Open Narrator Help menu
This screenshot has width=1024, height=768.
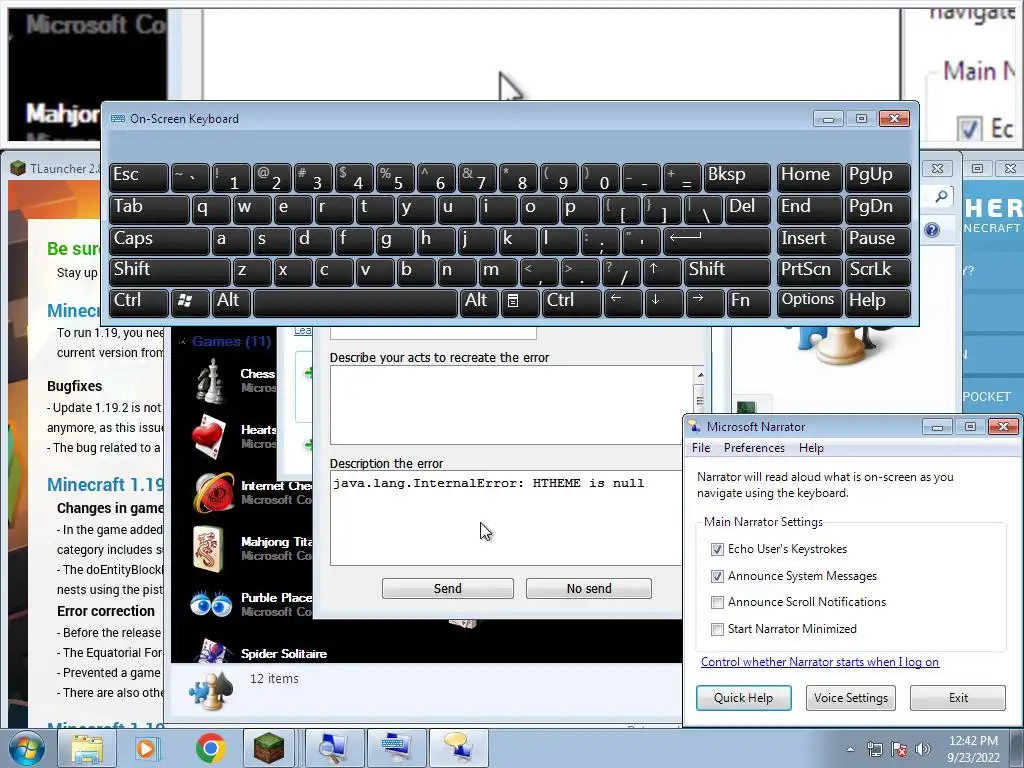pos(810,448)
